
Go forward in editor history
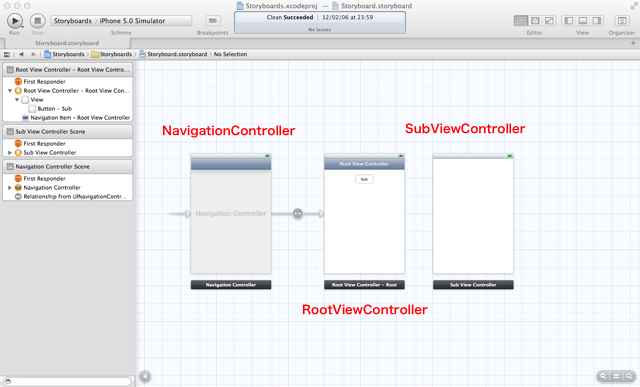pos(33,54)
